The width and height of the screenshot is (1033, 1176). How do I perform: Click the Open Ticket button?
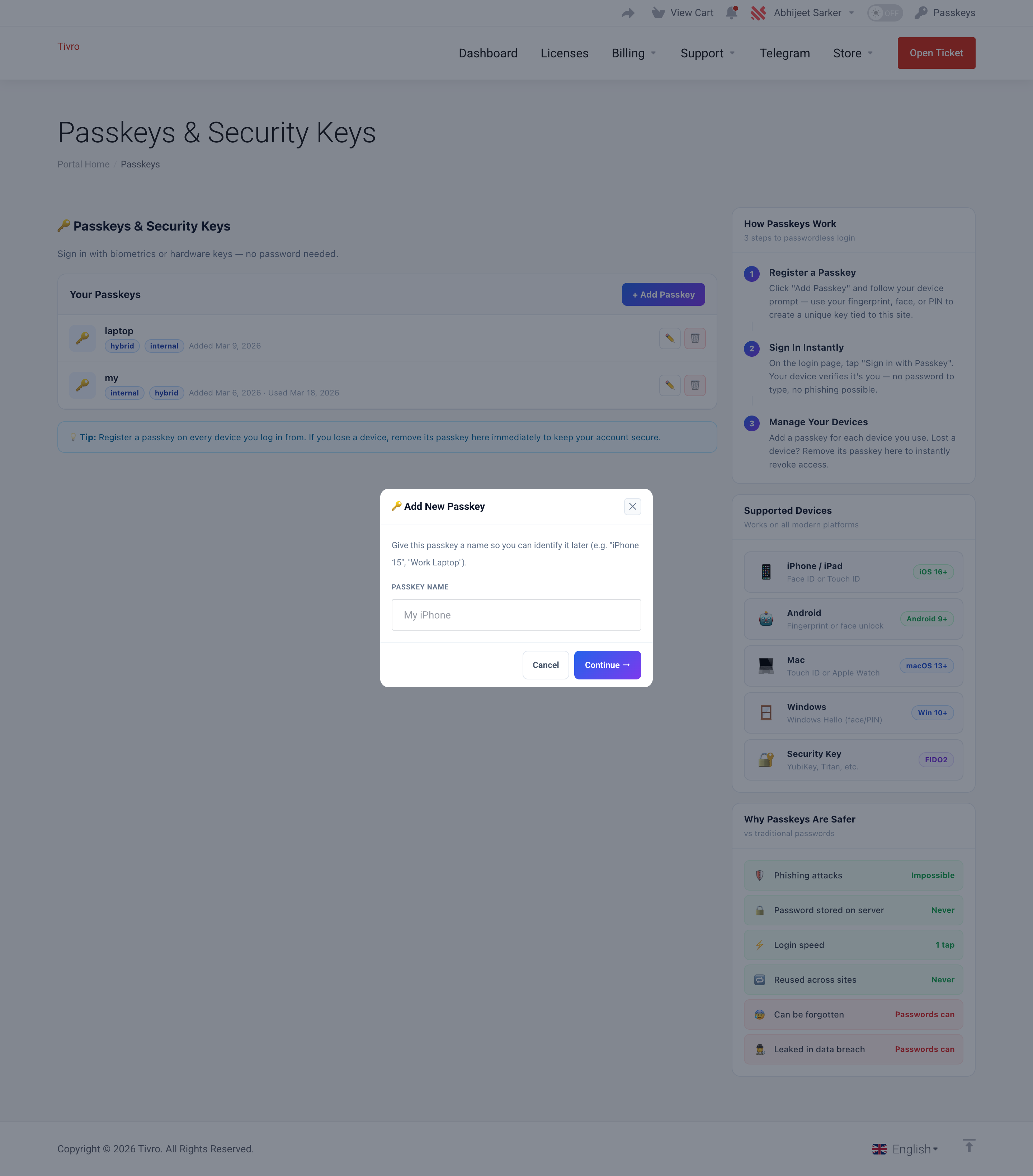click(x=936, y=53)
